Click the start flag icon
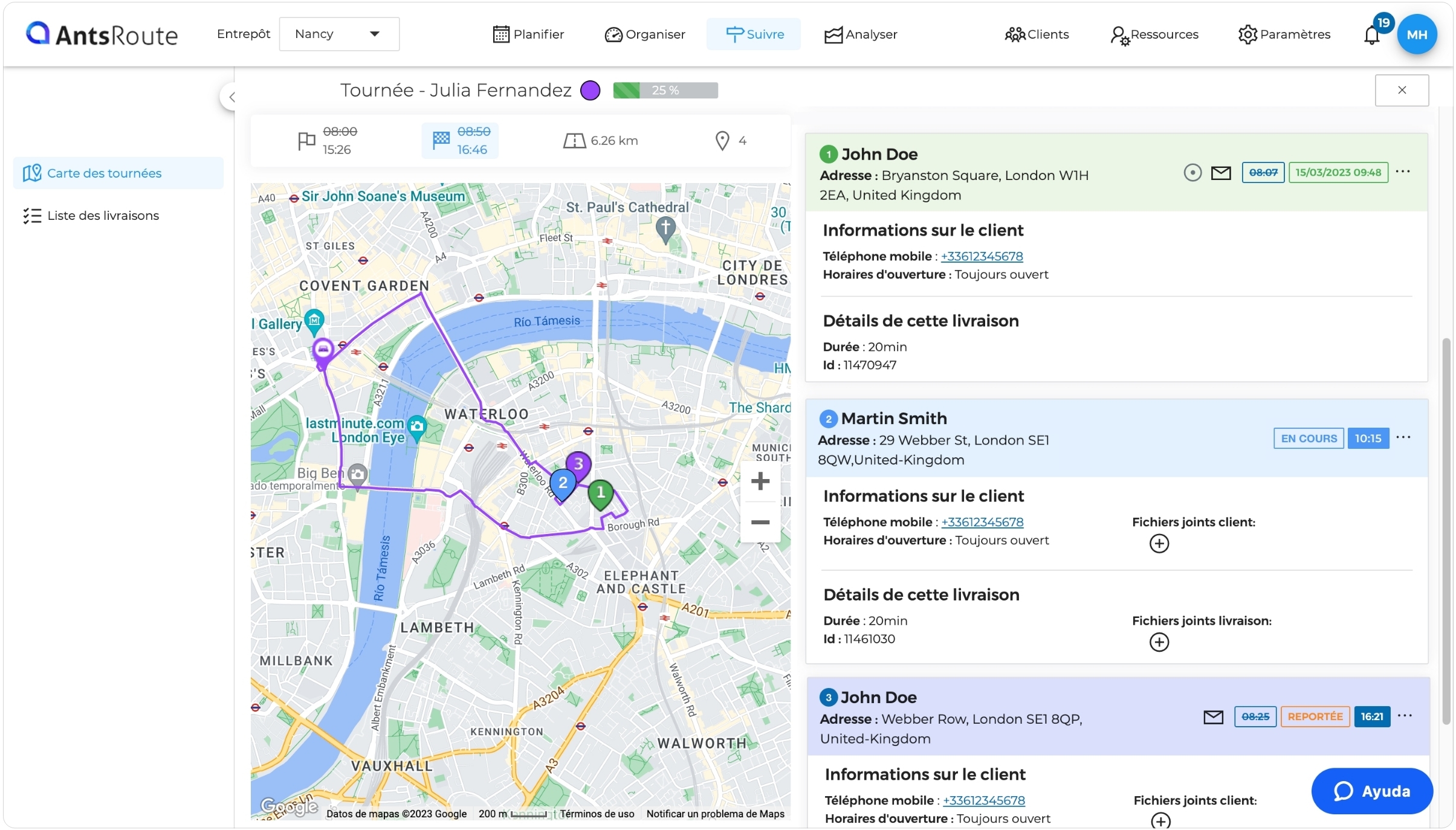 [306, 141]
